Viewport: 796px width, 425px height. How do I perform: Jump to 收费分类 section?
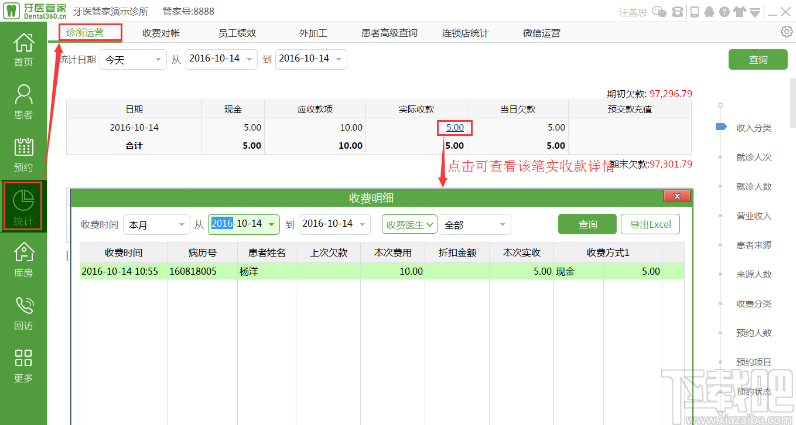tap(754, 304)
